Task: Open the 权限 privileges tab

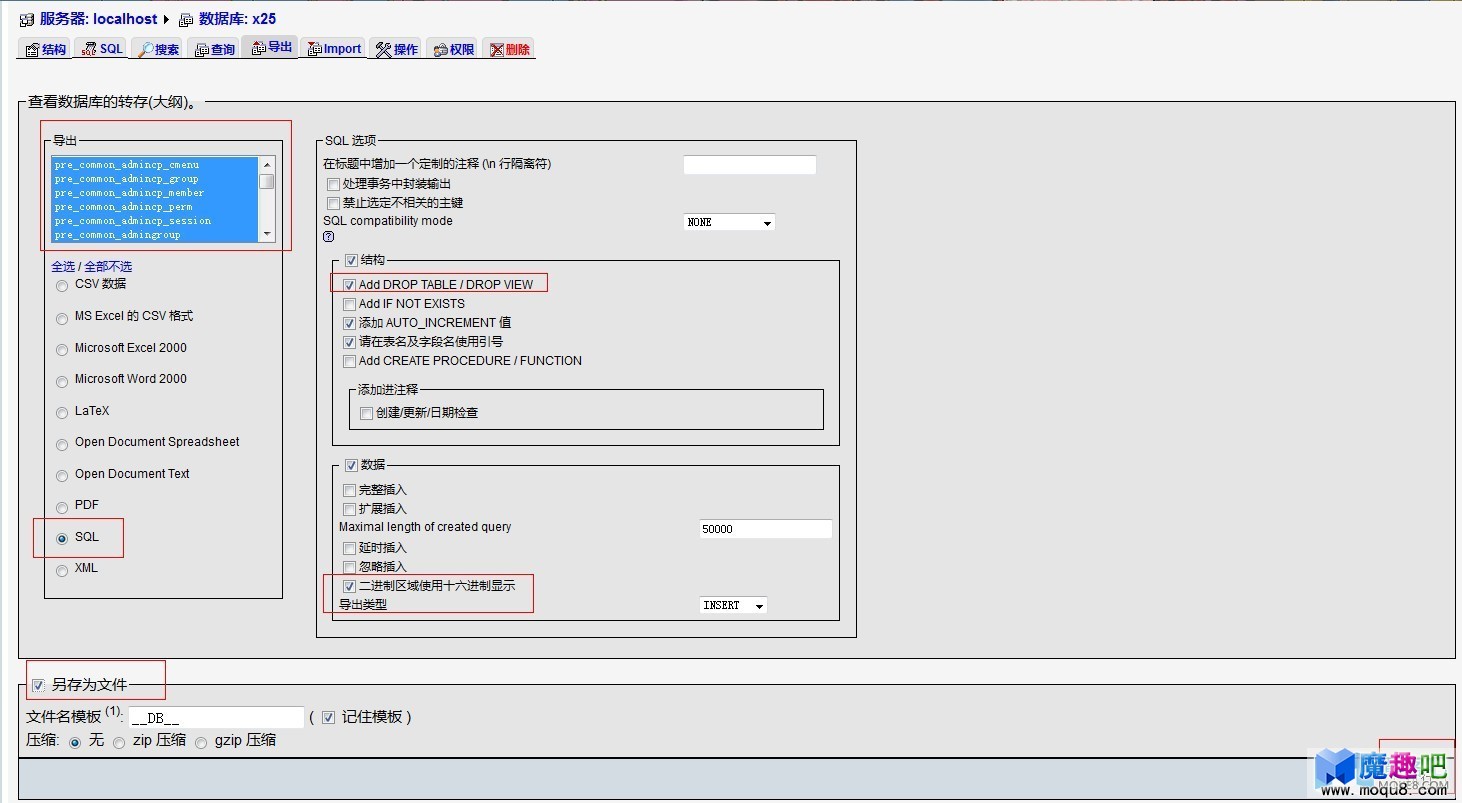Action: tap(454, 49)
